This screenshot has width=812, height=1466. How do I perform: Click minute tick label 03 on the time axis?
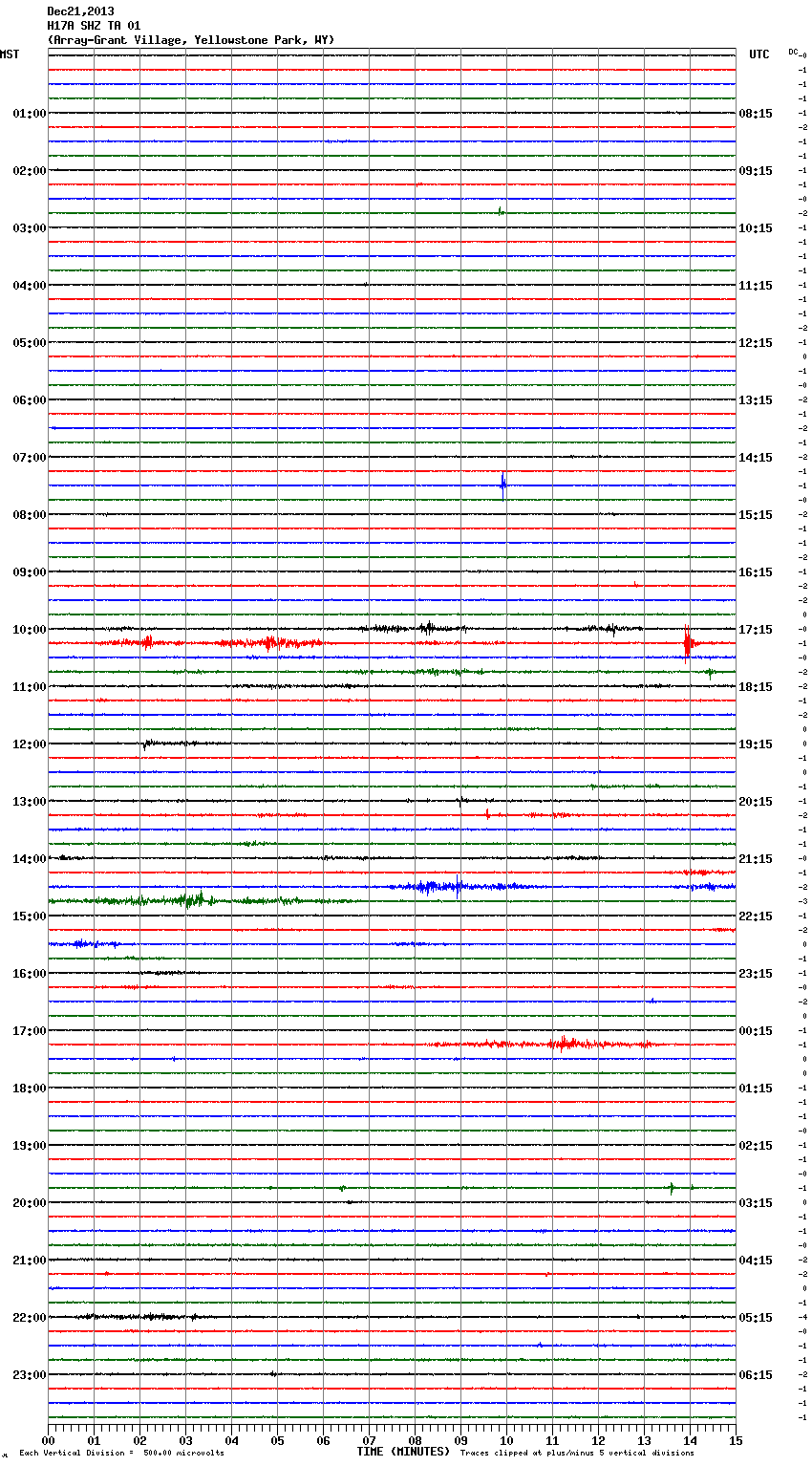(x=185, y=1440)
